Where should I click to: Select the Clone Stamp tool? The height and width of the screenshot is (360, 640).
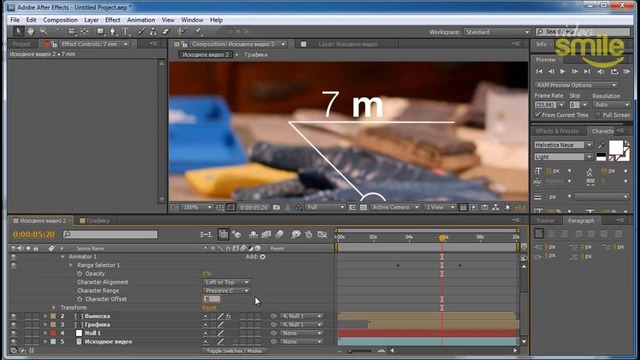(x=153, y=31)
